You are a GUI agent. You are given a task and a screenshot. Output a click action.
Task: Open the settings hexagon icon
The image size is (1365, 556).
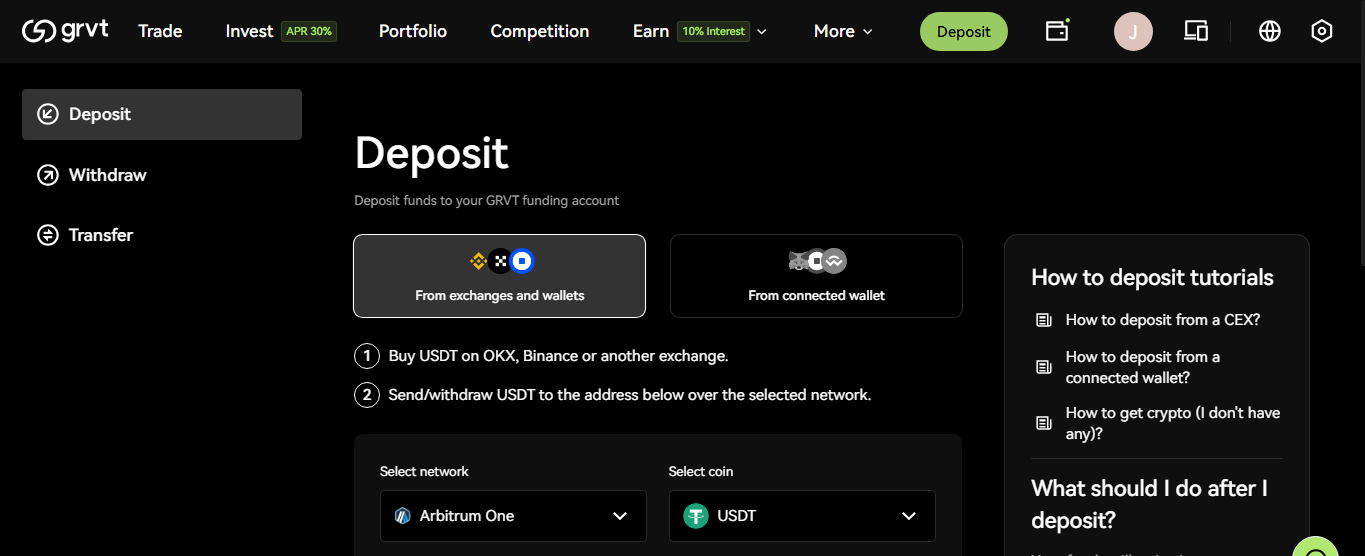coord(1322,31)
